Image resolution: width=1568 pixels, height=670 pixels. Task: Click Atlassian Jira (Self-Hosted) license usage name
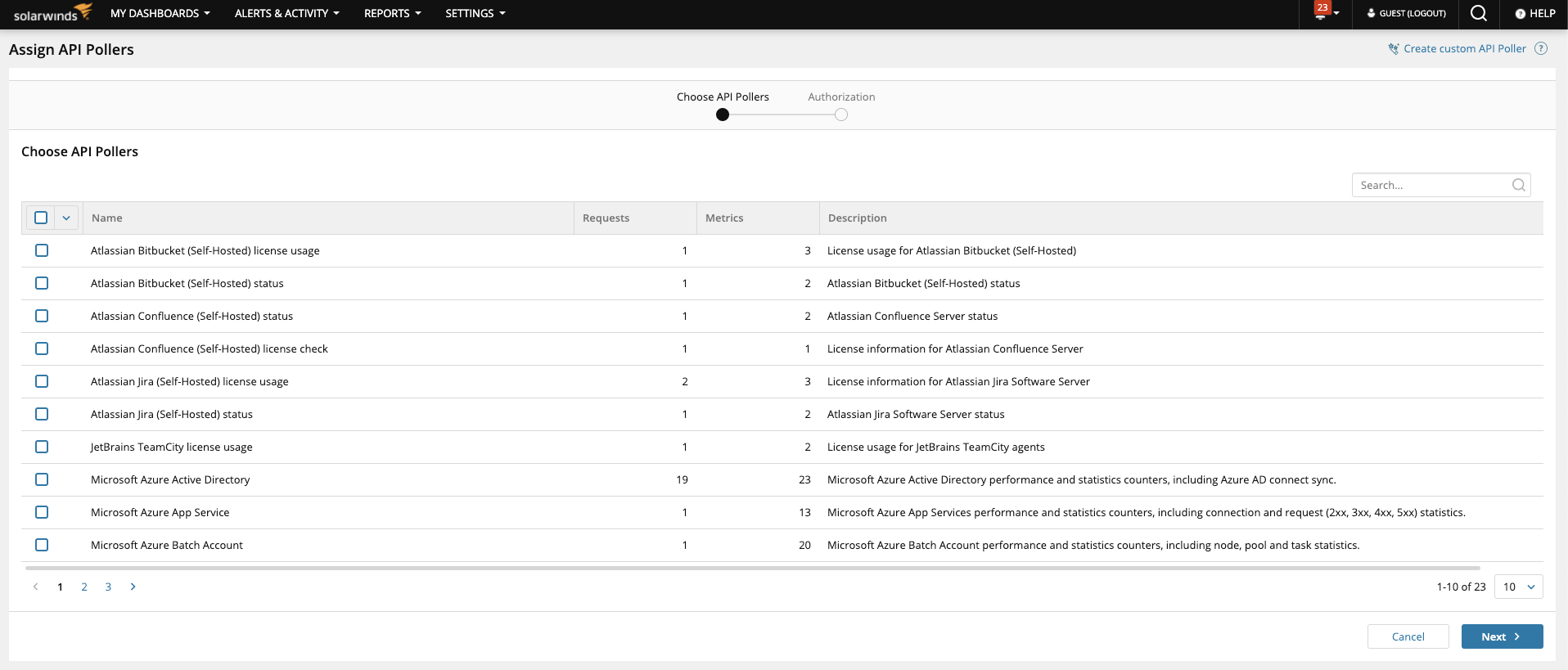(x=190, y=381)
